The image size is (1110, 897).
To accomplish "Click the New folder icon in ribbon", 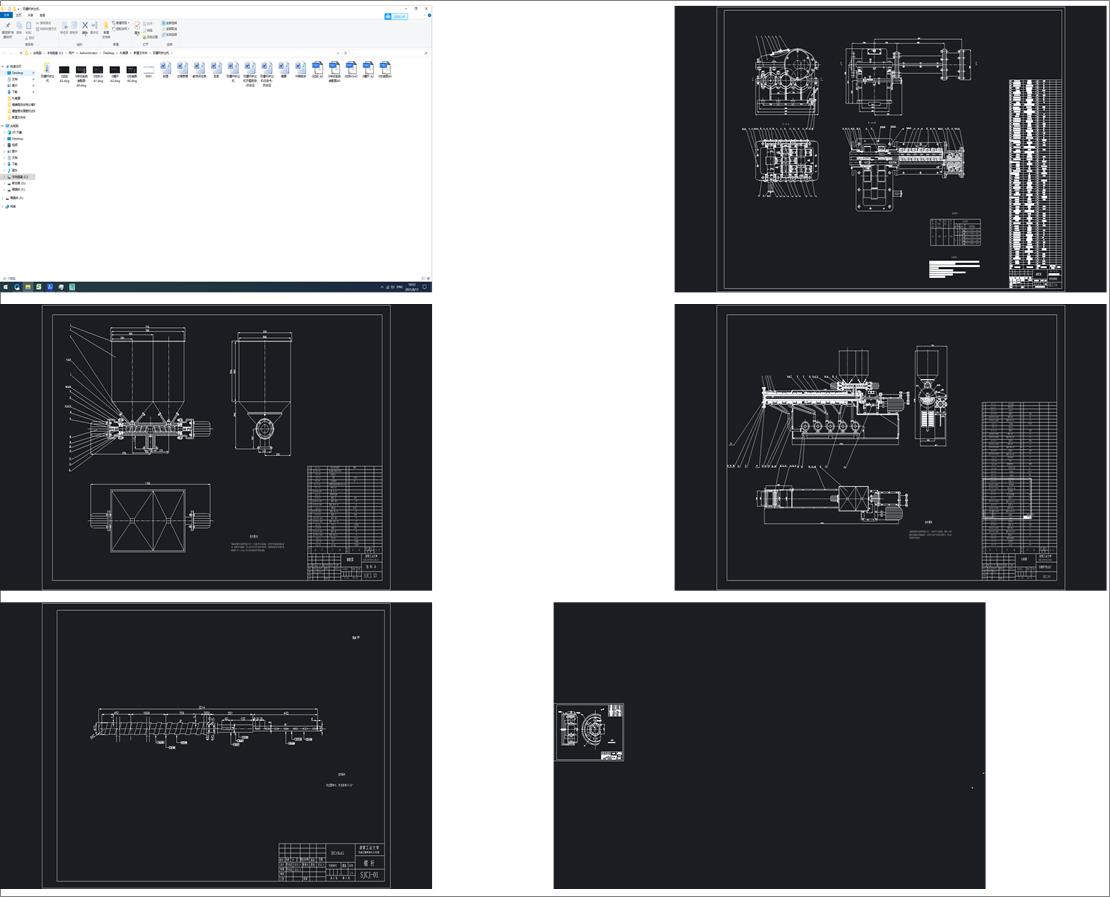I will (x=106, y=28).
